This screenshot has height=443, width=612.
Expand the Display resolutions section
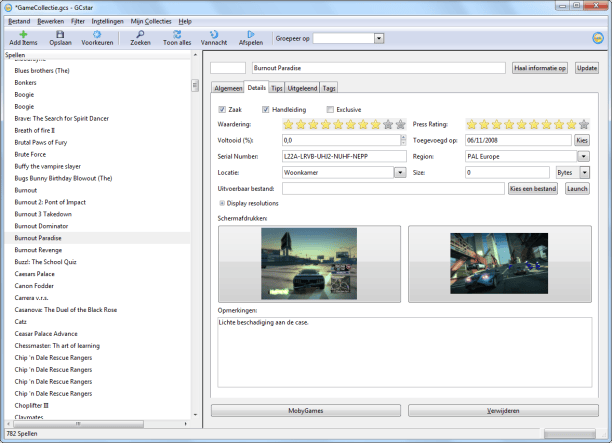221,202
